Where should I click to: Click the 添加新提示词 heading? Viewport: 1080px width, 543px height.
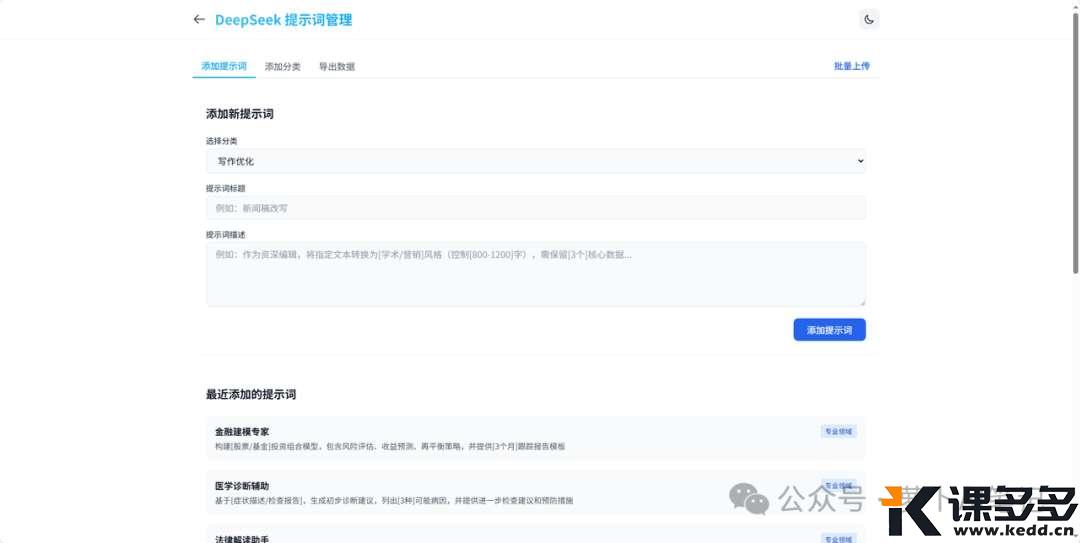(x=240, y=114)
